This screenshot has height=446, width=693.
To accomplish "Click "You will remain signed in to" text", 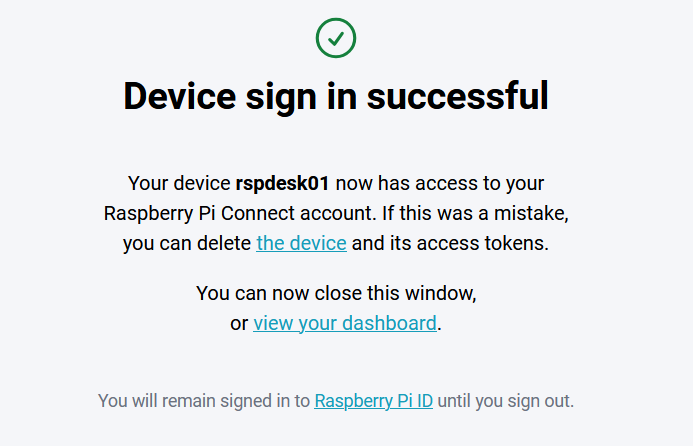I will tap(204, 401).
